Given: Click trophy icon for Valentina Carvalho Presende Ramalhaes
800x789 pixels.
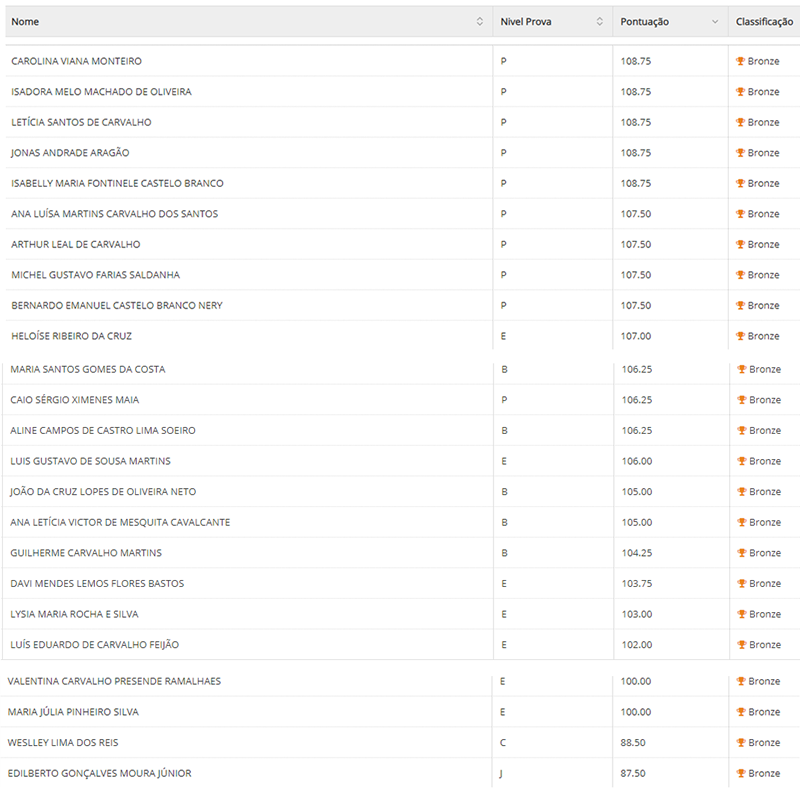Looking at the screenshot, I should [741, 681].
